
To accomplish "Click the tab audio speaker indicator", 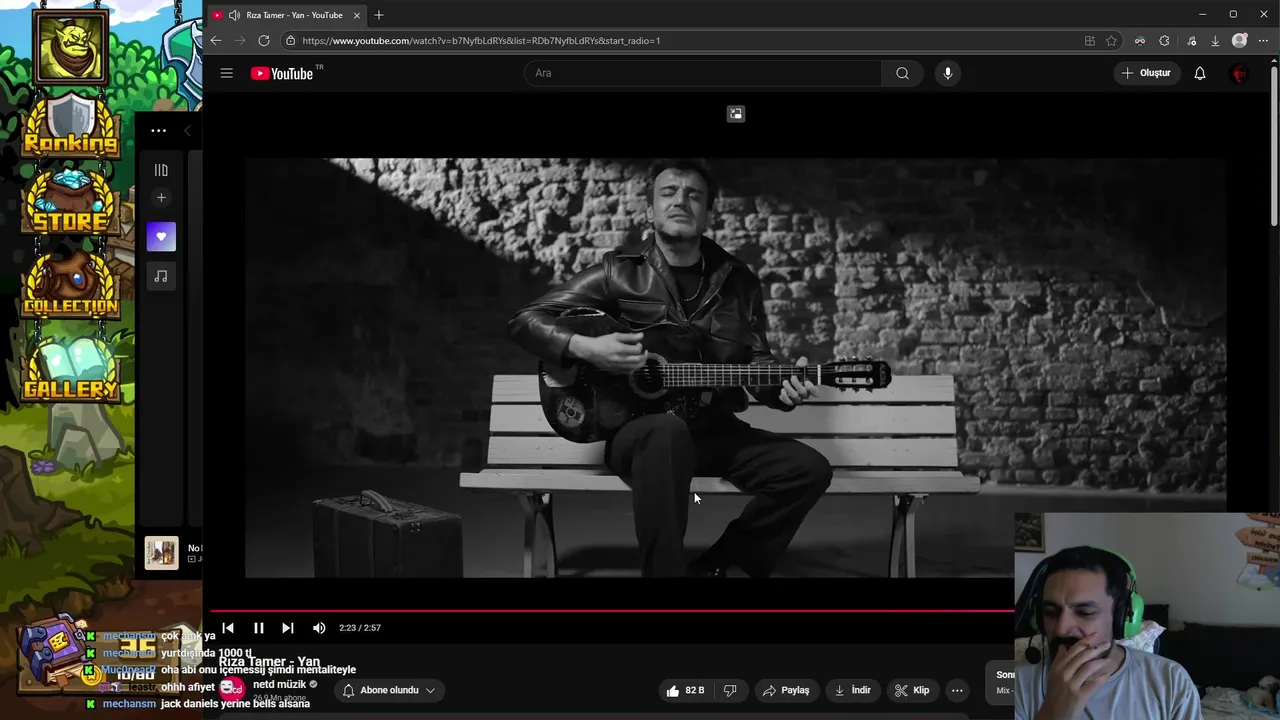I will [x=234, y=15].
